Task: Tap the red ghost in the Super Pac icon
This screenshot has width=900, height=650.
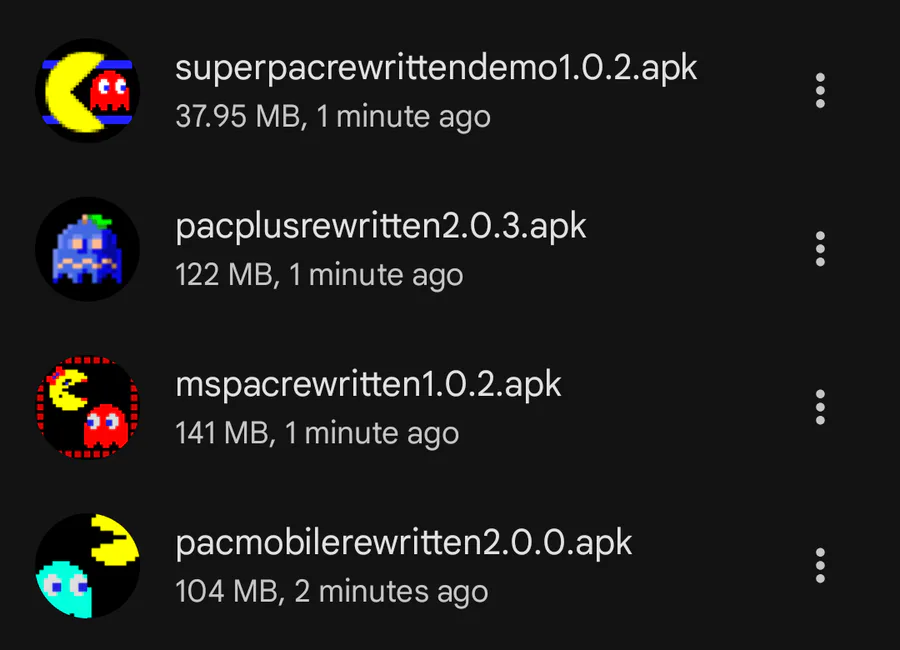Action: [x=110, y=90]
